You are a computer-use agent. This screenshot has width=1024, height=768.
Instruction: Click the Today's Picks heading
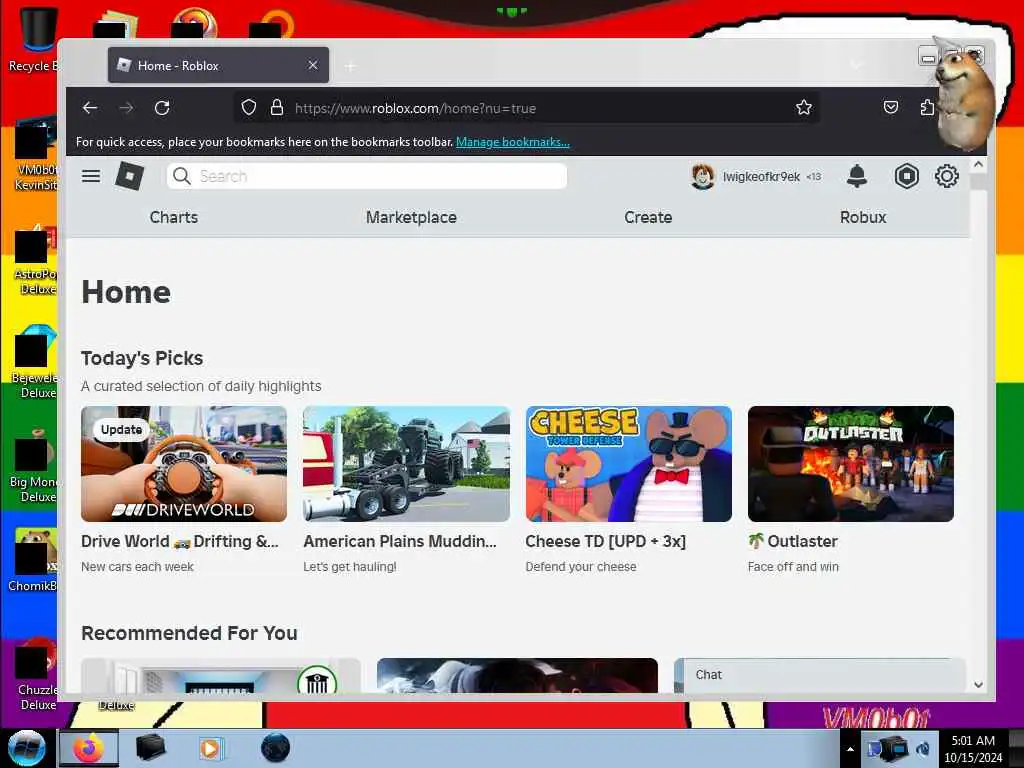click(x=142, y=359)
